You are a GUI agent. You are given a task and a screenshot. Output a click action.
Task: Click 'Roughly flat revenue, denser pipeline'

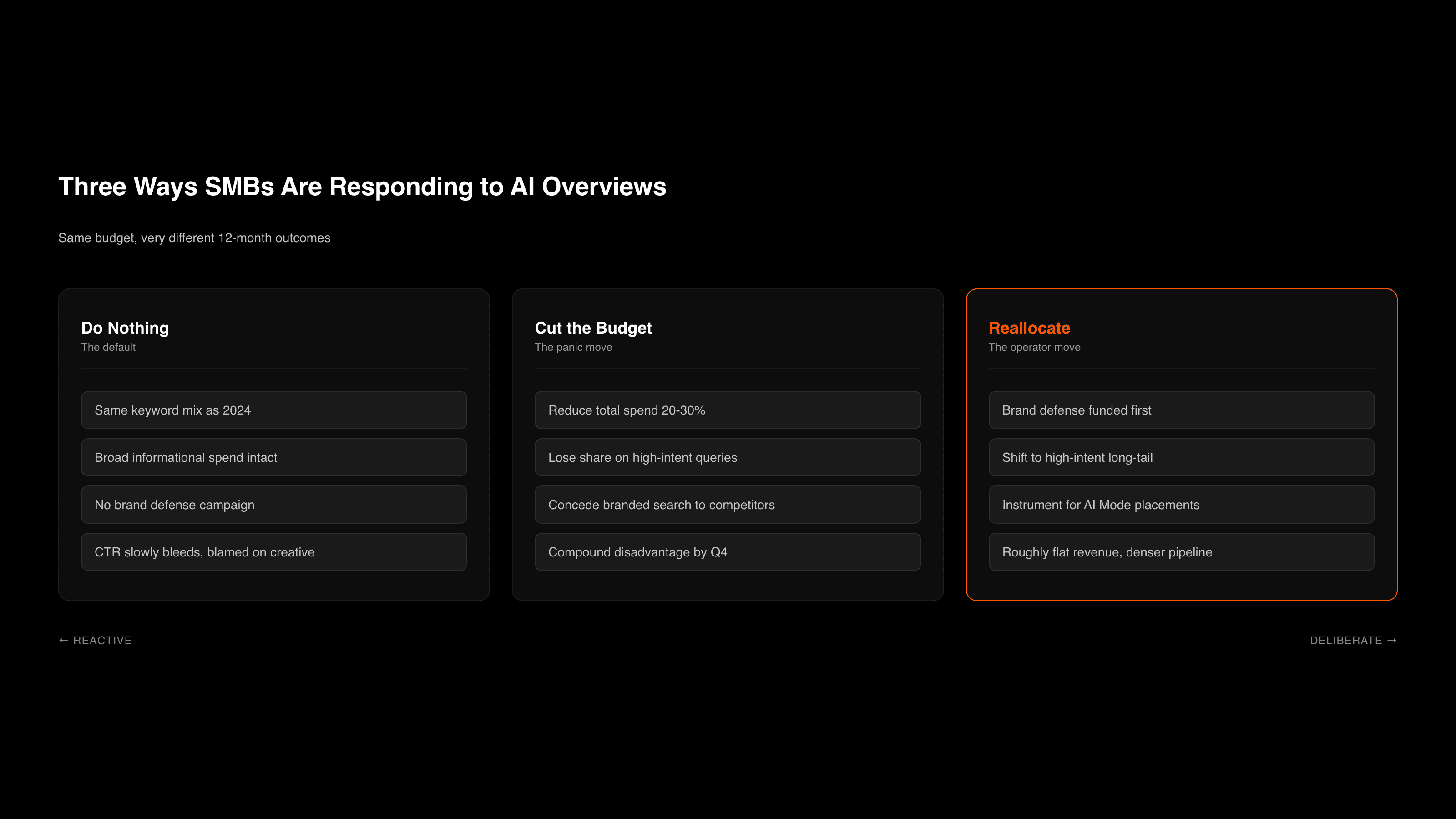click(1181, 552)
